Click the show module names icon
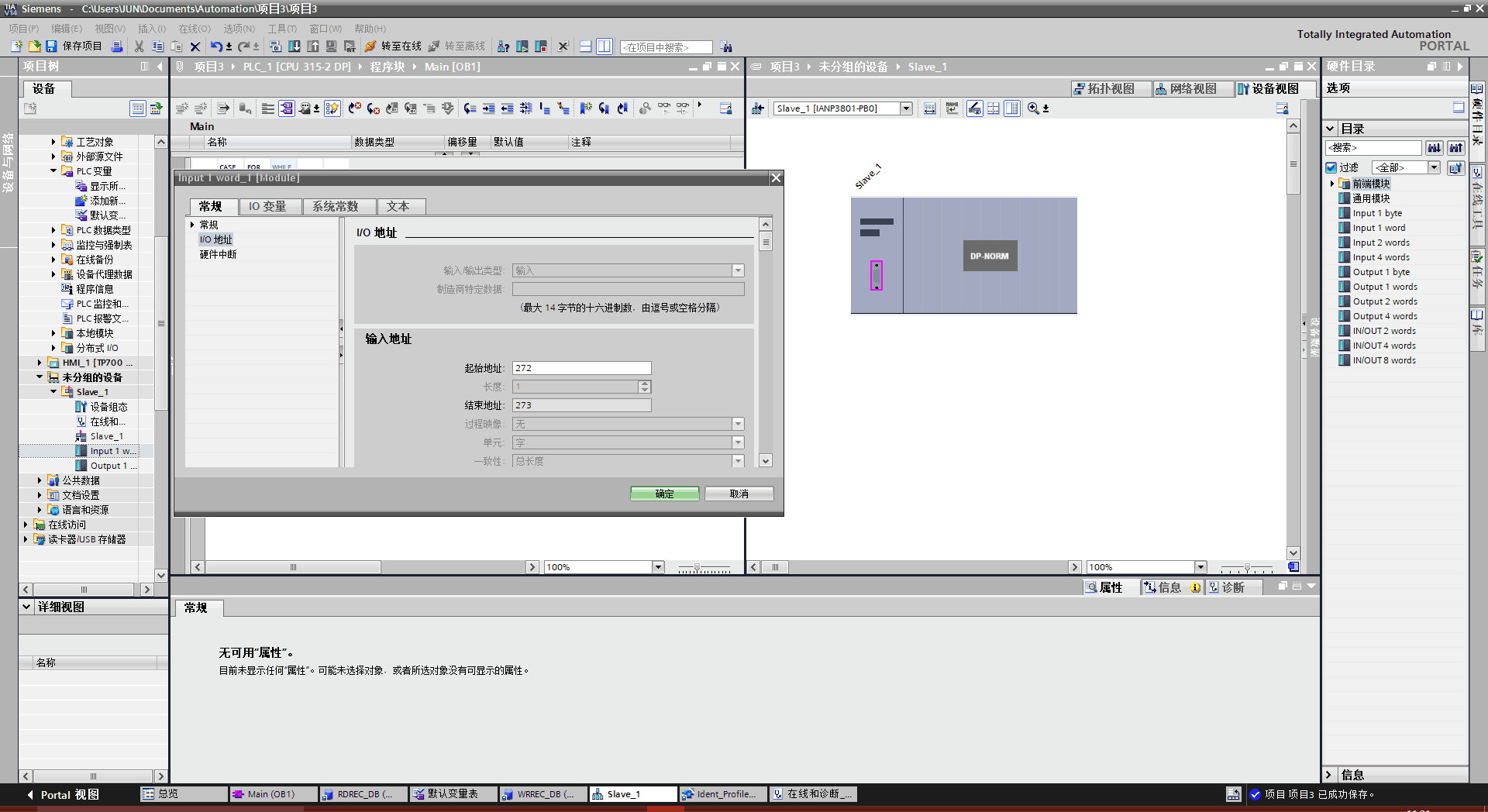 point(952,108)
